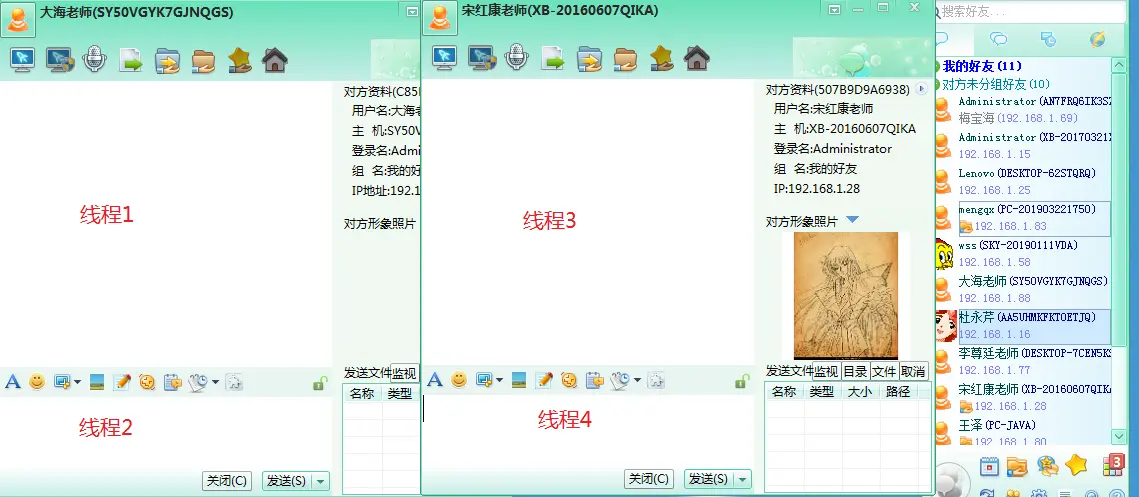Click shared folder icon in 宋红康老师 toolbar

(x=625, y=58)
